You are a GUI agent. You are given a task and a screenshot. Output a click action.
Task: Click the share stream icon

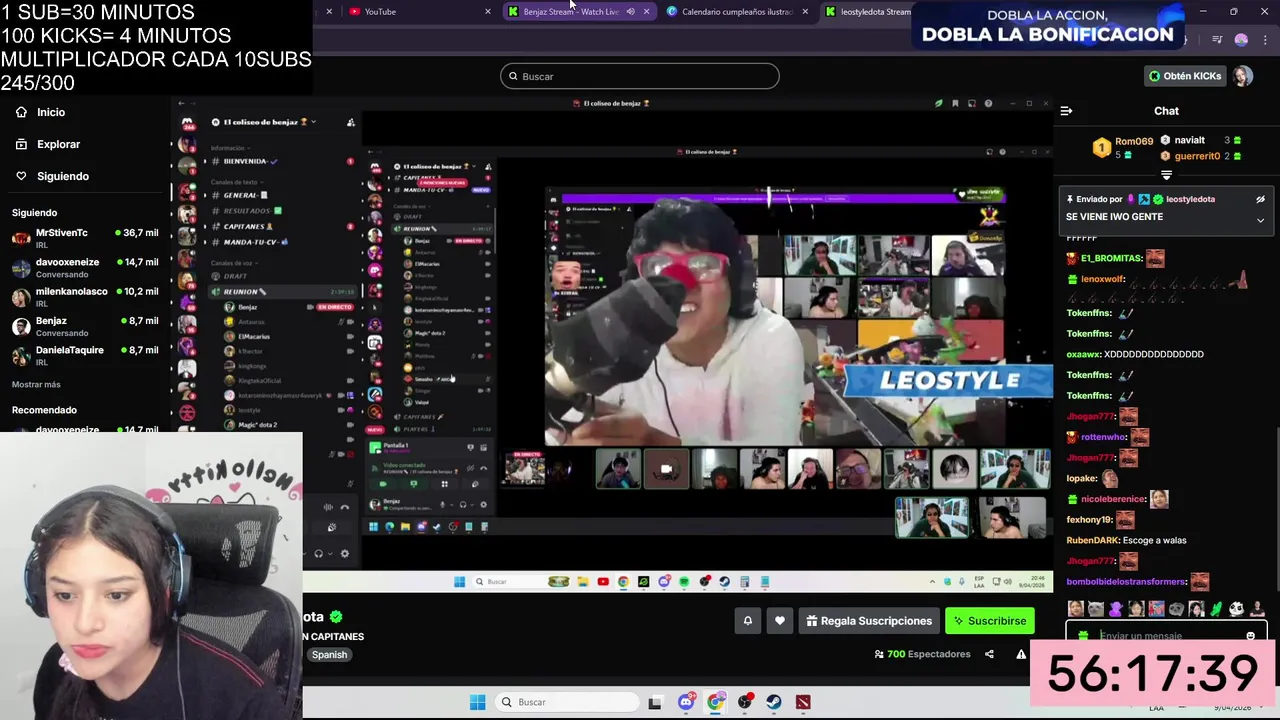click(989, 654)
